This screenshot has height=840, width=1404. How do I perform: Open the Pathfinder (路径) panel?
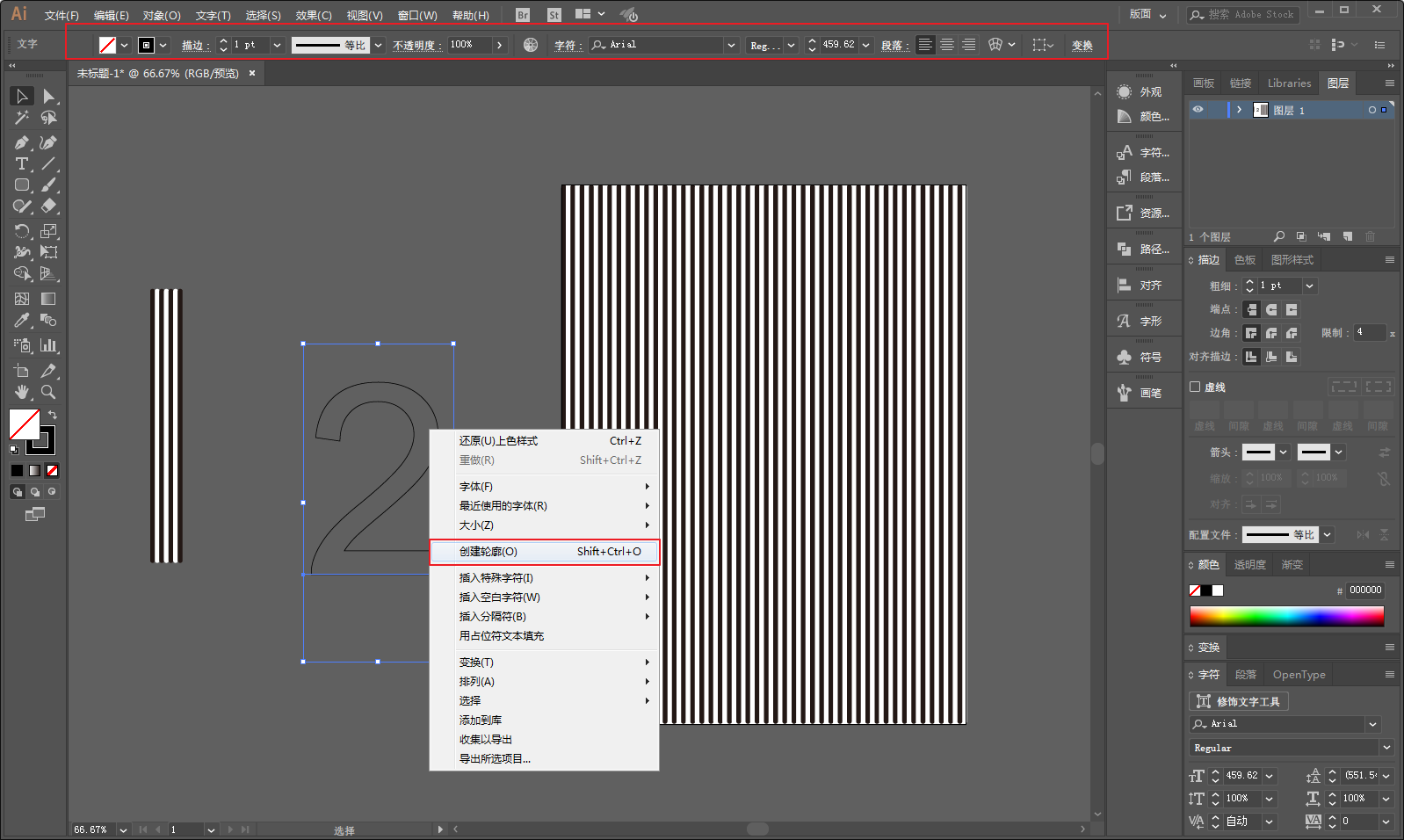1142,249
